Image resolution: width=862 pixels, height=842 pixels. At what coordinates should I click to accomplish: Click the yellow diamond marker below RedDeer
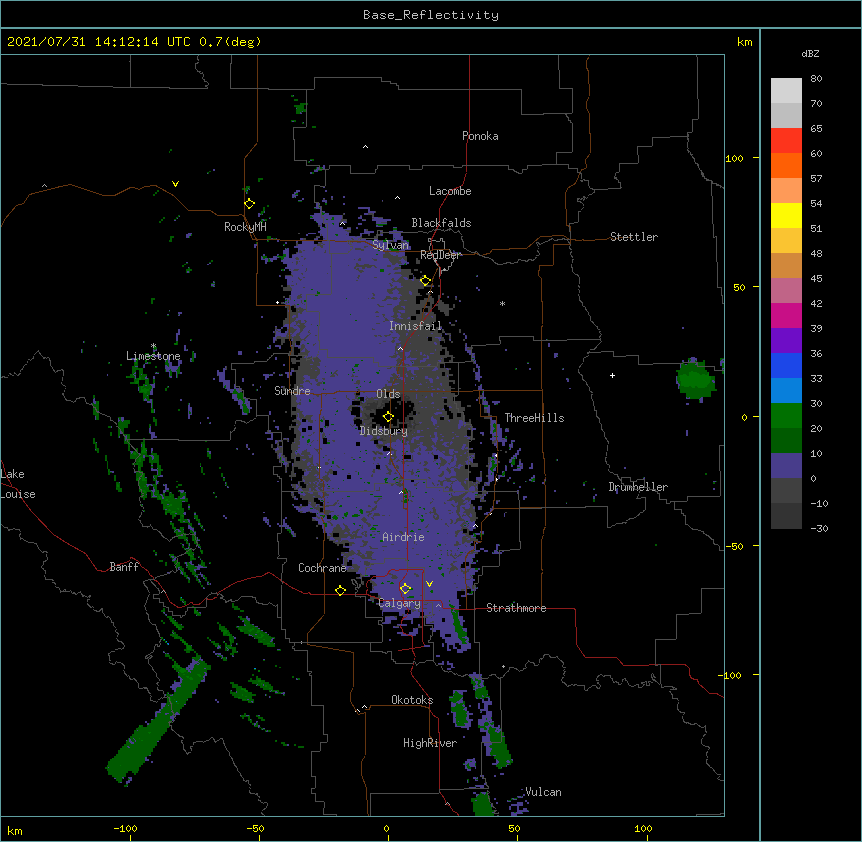click(x=426, y=281)
